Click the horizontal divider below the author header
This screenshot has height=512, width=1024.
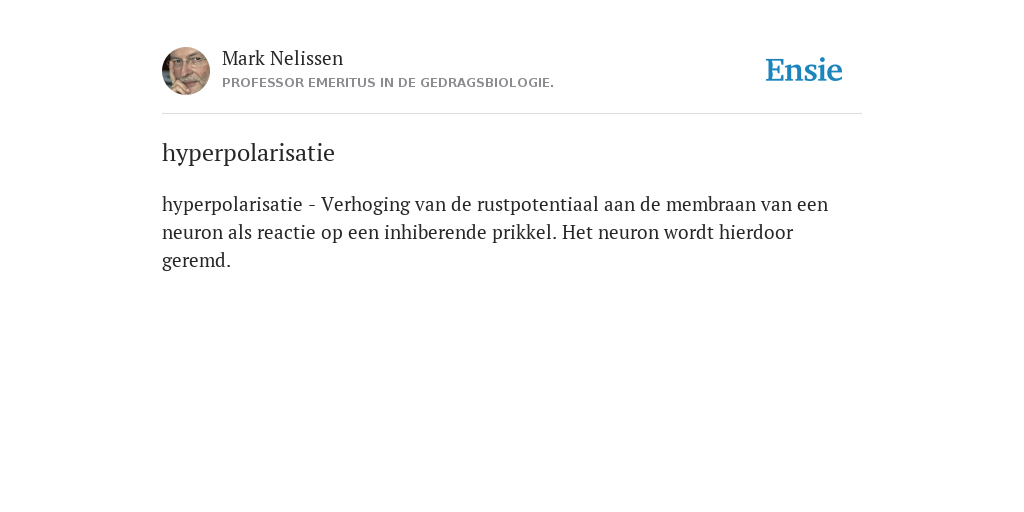pyautogui.click(x=512, y=114)
